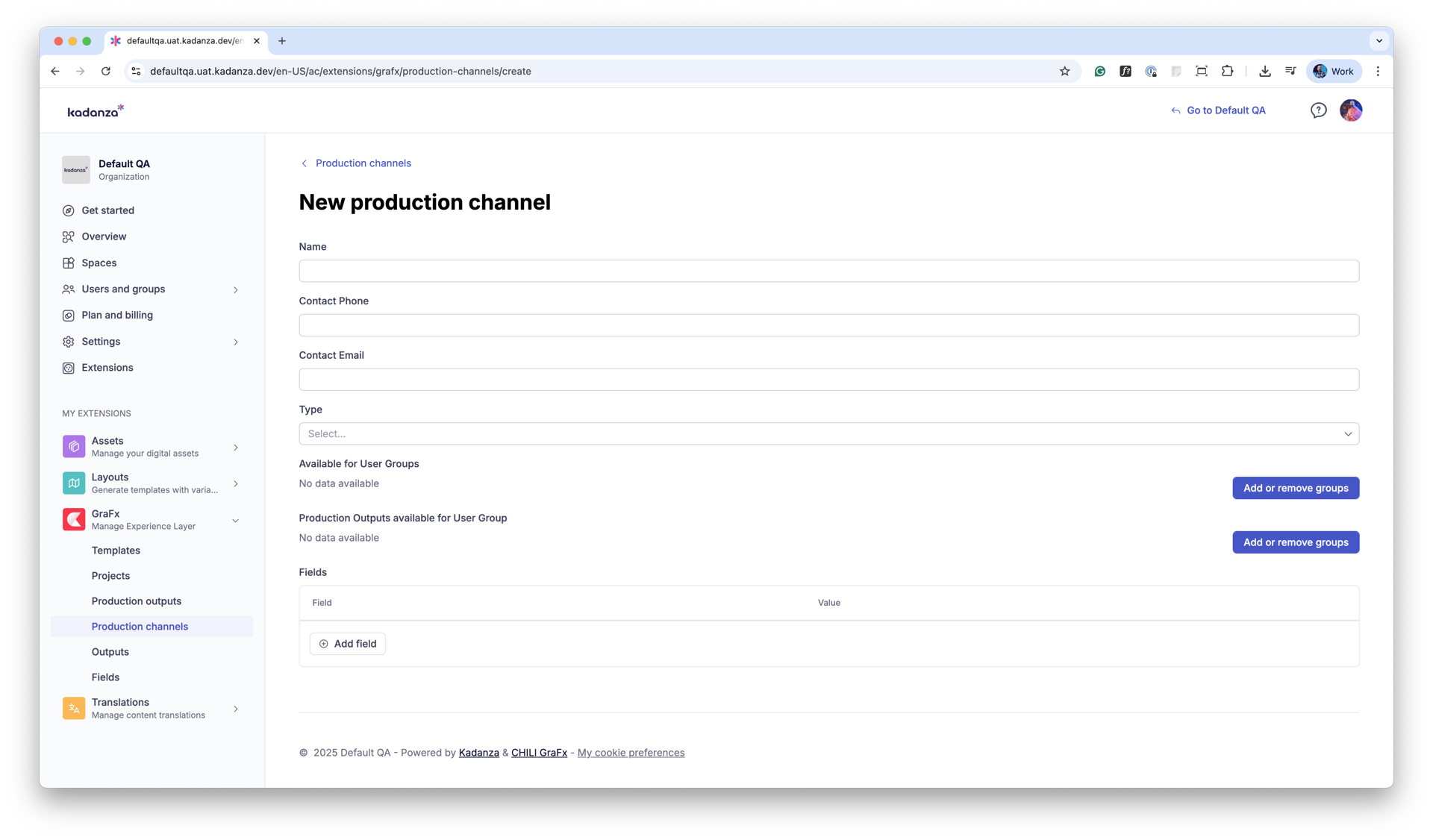Click the Translations extension icon

point(73,708)
